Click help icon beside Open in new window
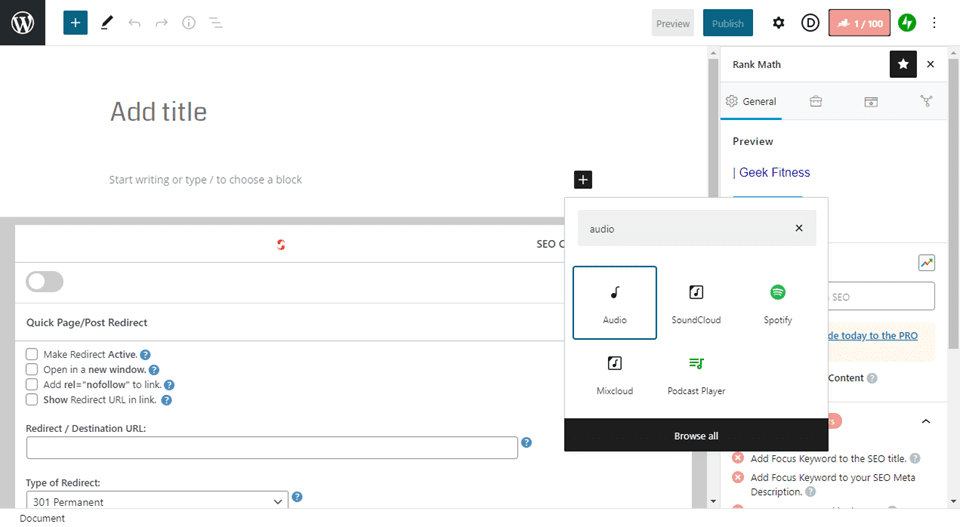 (154, 370)
